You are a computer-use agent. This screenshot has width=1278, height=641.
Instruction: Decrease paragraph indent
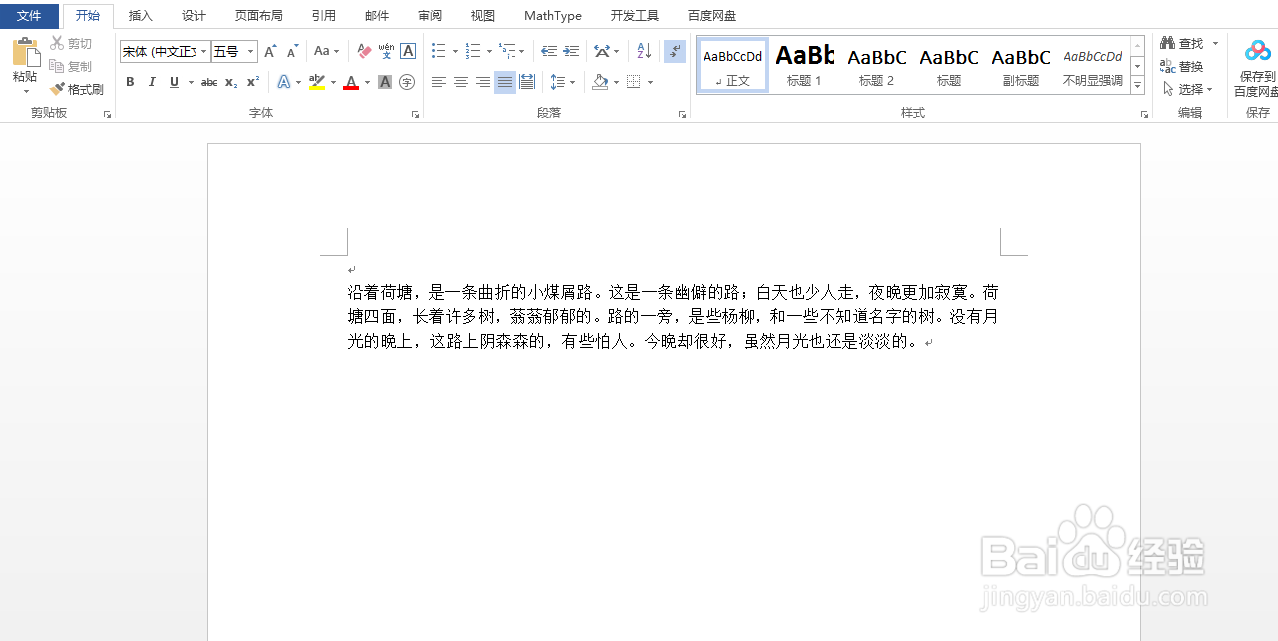pos(549,51)
